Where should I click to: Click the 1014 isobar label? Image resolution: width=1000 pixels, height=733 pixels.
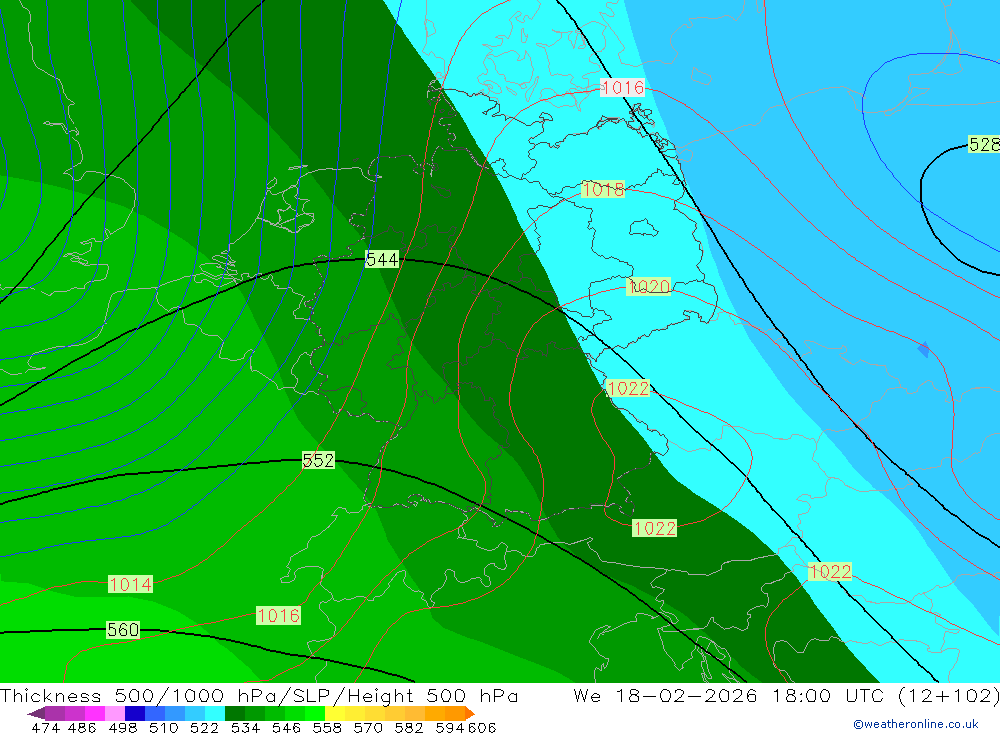coord(130,584)
